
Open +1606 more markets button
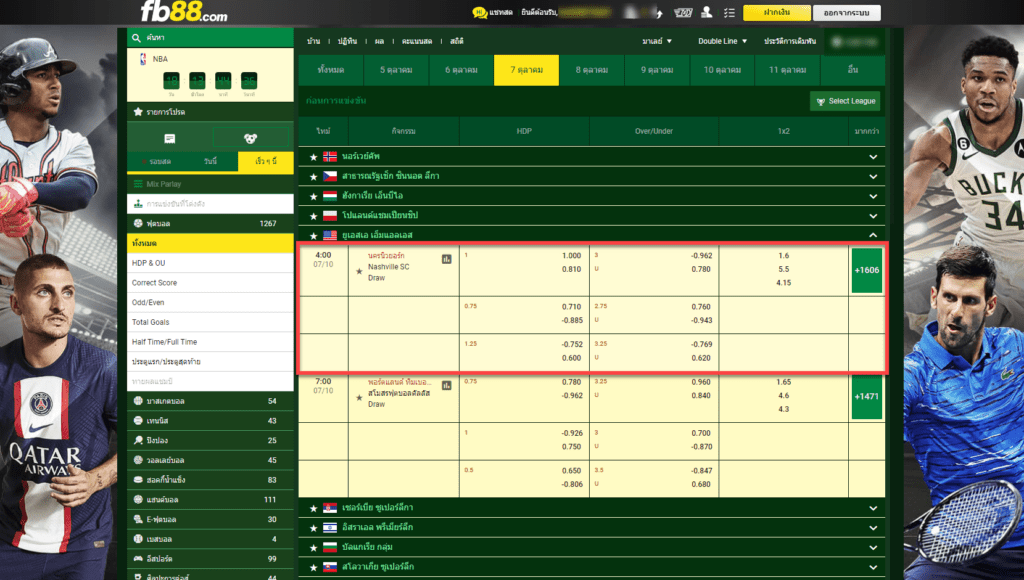tap(867, 270)
